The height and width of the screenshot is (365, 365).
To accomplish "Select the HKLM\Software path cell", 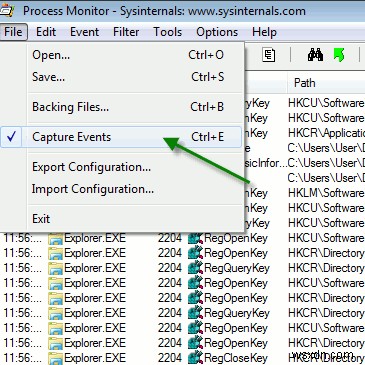I will pyautogui.click(x=326, y=193).
